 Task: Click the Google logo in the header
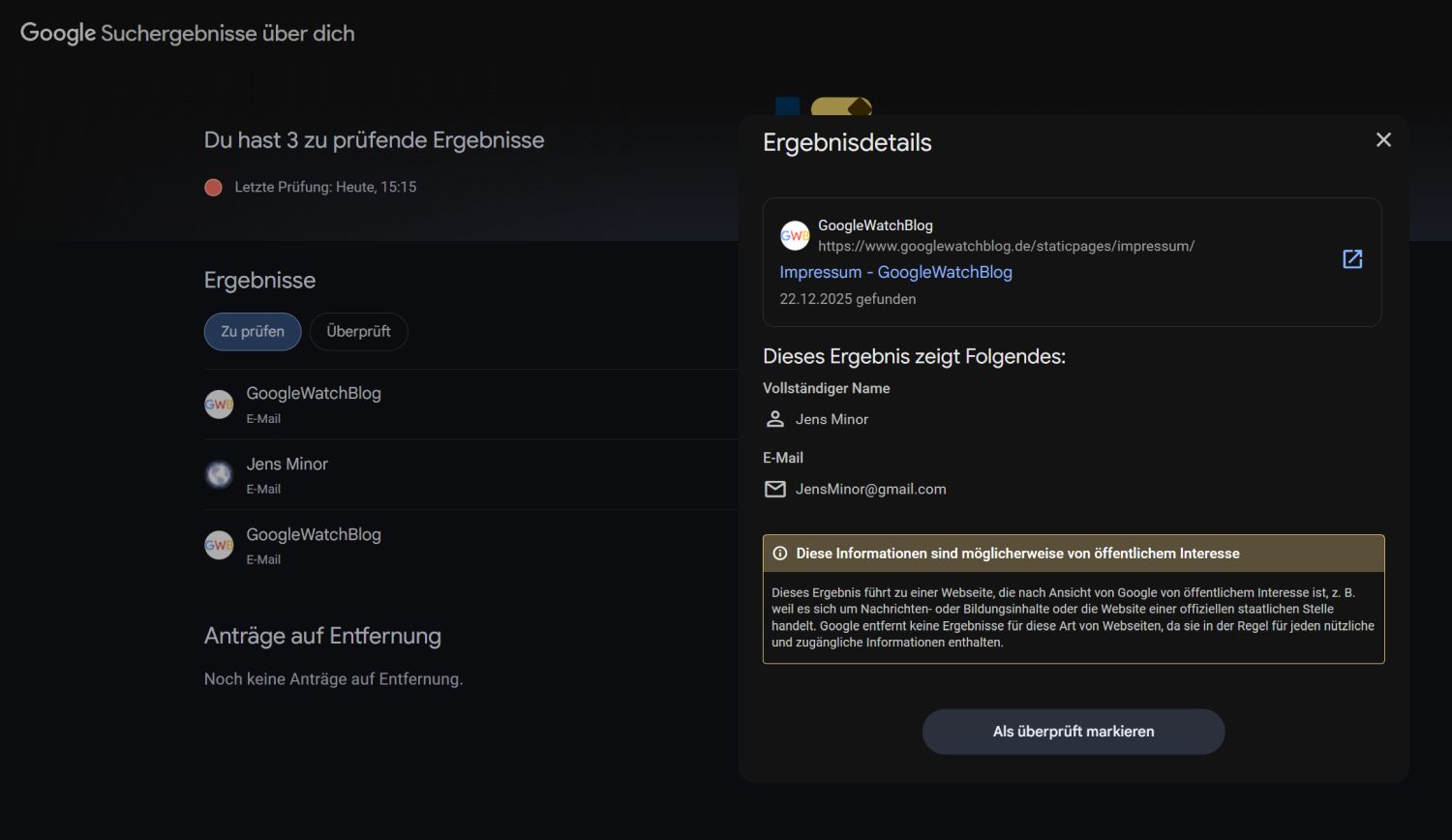click(x=58, y=33)
